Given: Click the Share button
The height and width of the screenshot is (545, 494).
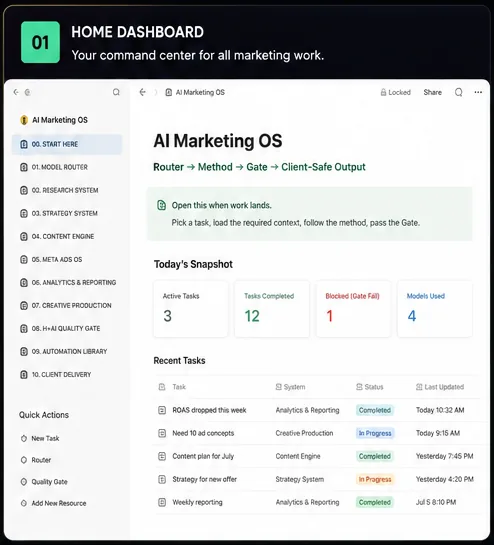Looking at the screenshot, I should click(432, 92).
